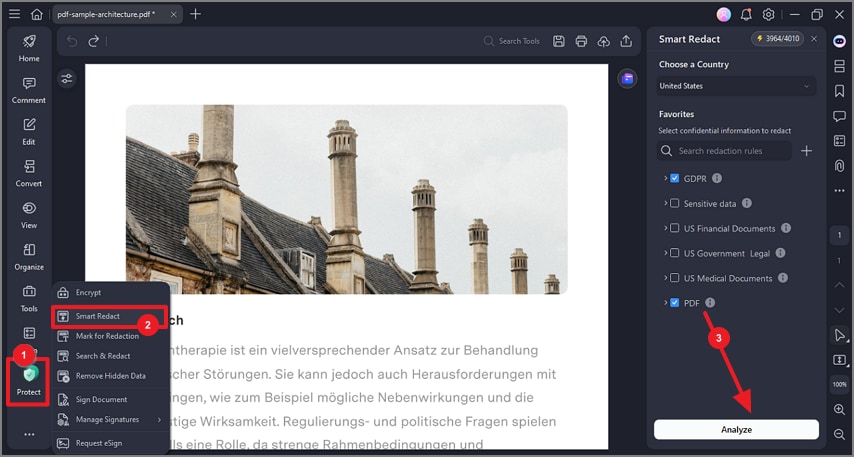Show info for US Medical Documents

coord(783,278)
